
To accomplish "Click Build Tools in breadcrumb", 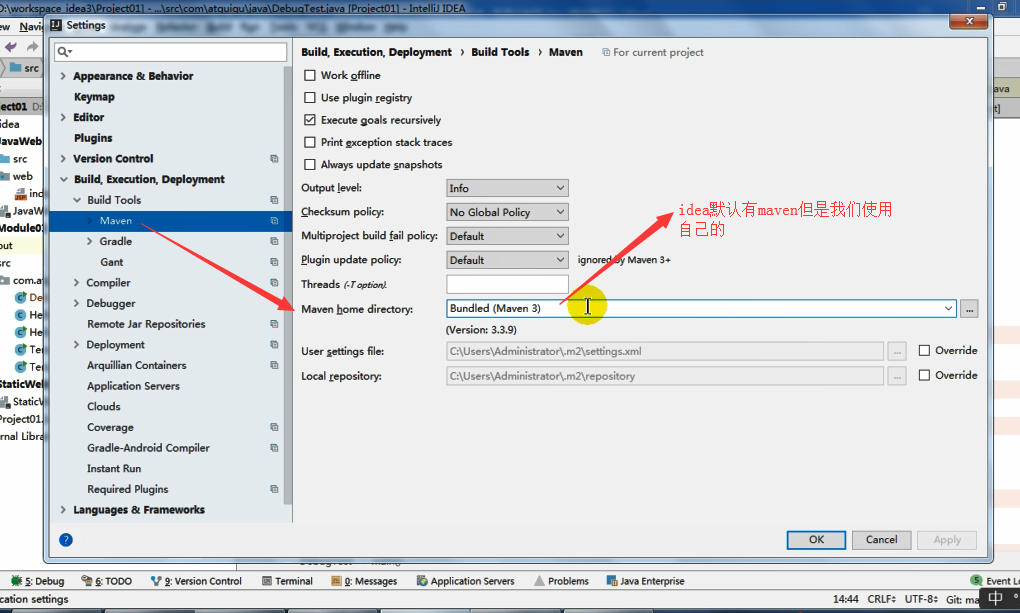I will 500,52.
